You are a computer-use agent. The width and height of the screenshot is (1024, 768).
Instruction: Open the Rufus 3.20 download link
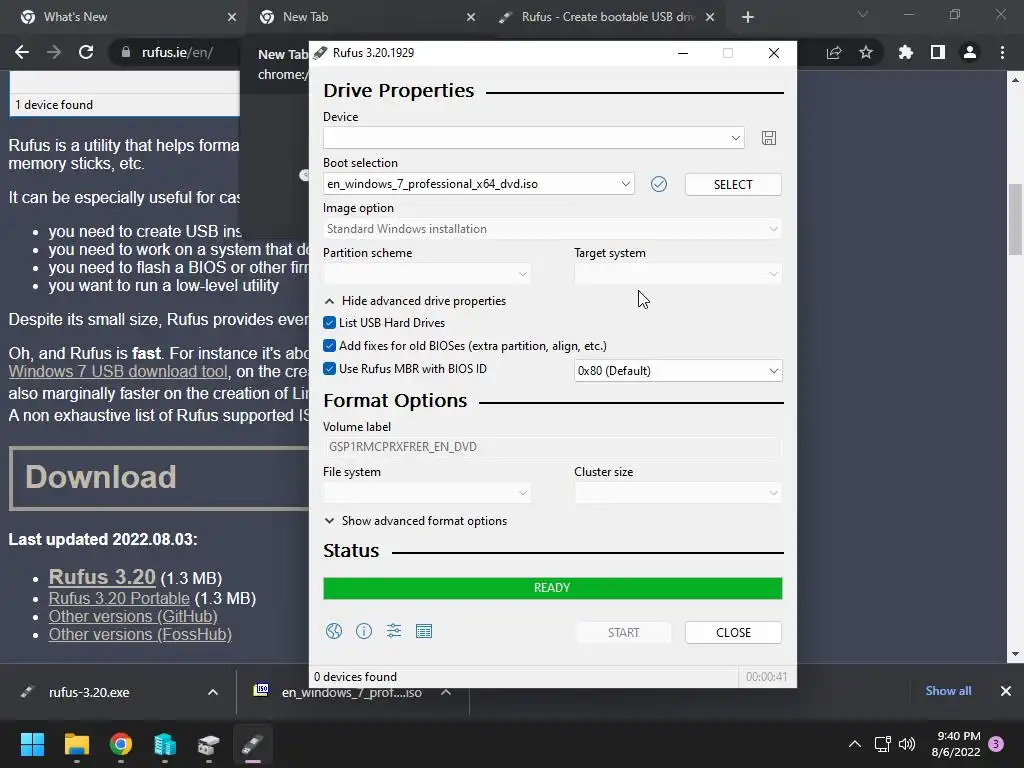[x=102, y=577]
